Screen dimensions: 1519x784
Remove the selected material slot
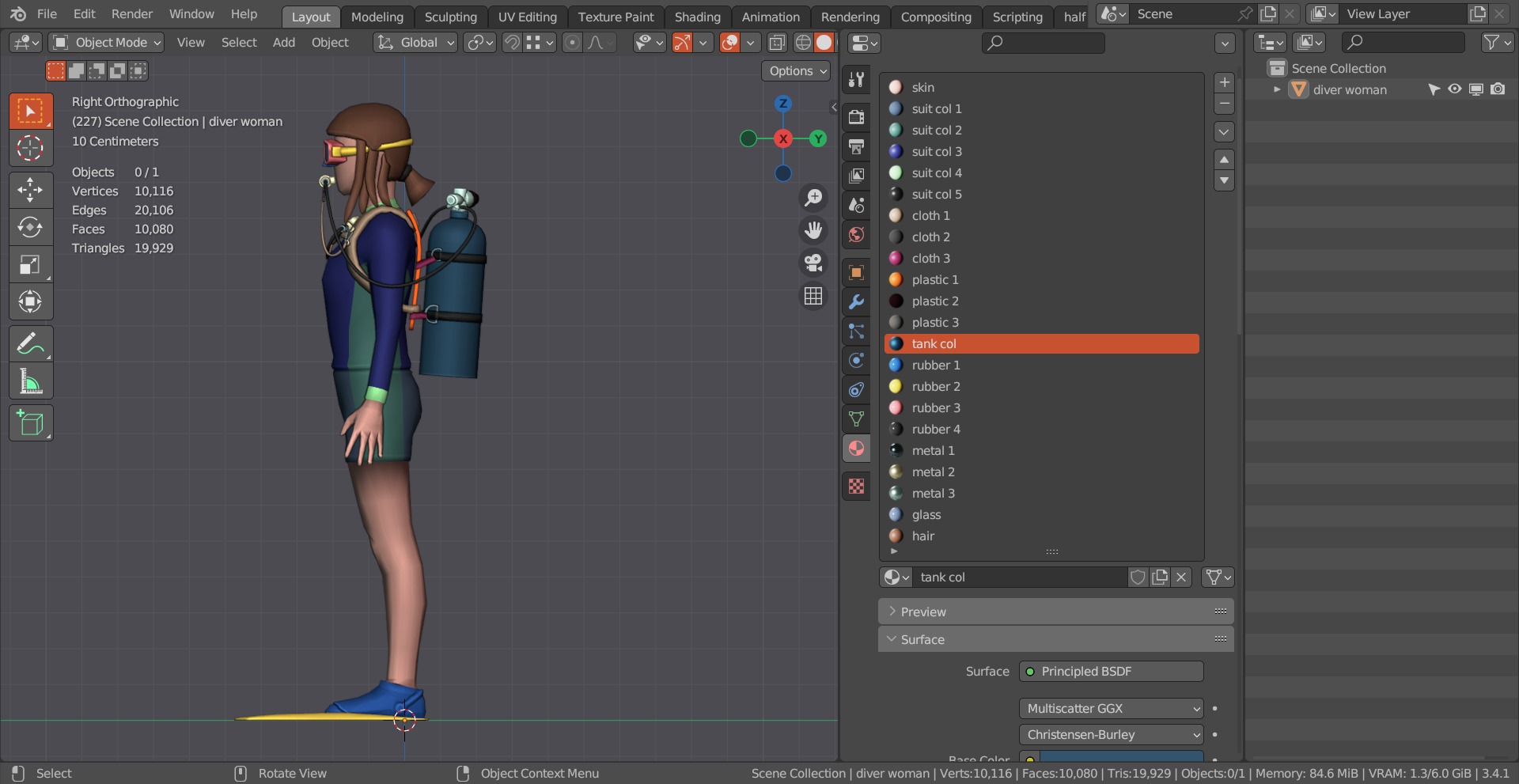(1224, 104)
